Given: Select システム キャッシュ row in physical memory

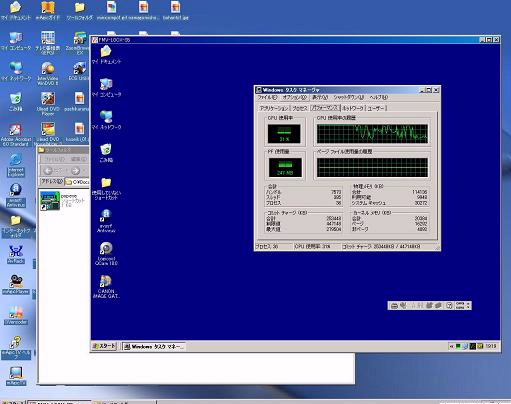Looking at the screenshot, I should [389, 203].
